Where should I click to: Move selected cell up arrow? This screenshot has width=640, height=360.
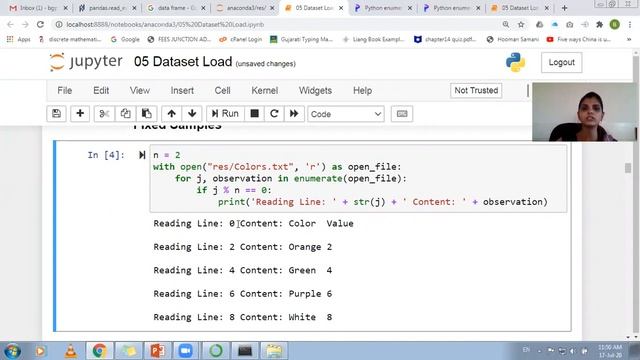(171, 114)
